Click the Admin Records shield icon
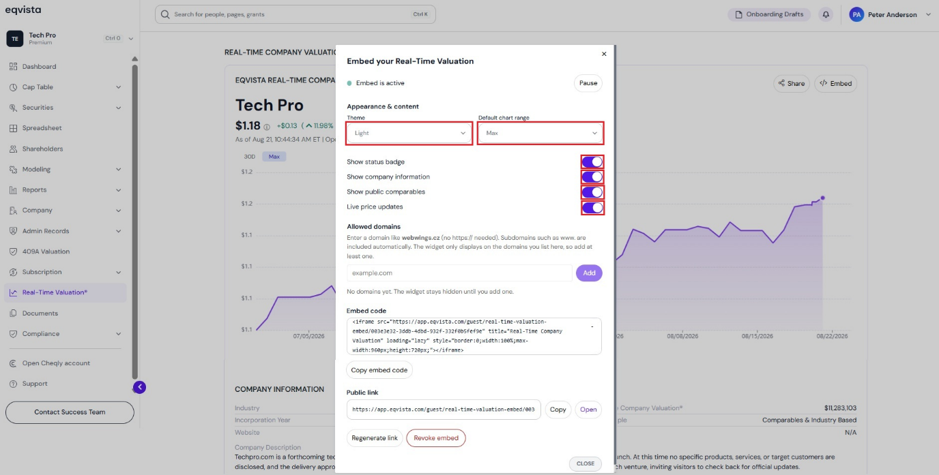Viewport: 939px width, 475px height. point(13,231)
